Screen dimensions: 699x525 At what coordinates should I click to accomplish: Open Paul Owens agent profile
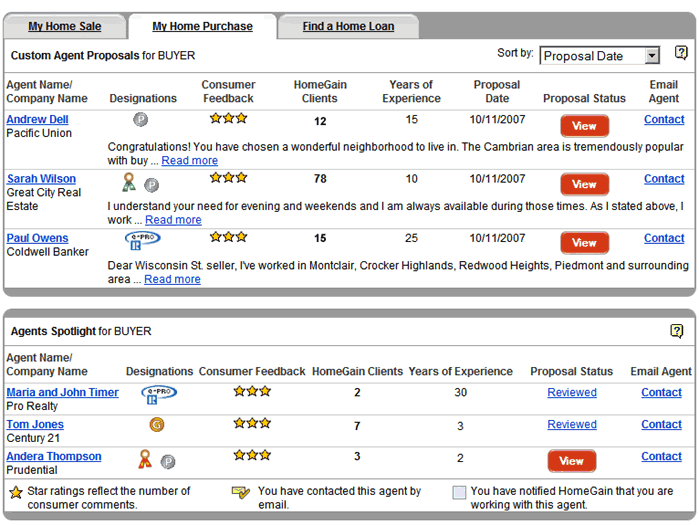click(x=38, y=238)
